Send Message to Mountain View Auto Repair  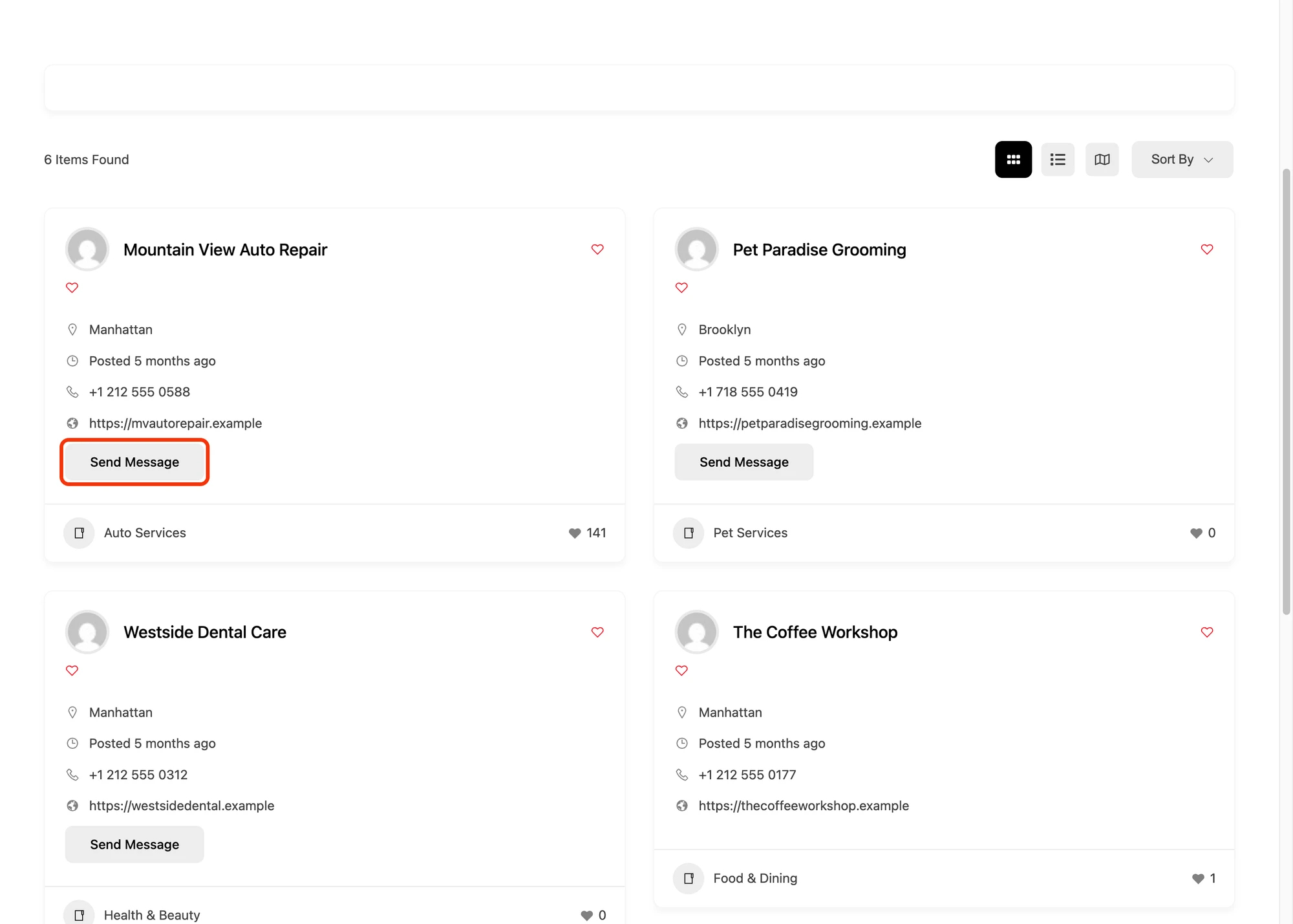click(134, 462)
